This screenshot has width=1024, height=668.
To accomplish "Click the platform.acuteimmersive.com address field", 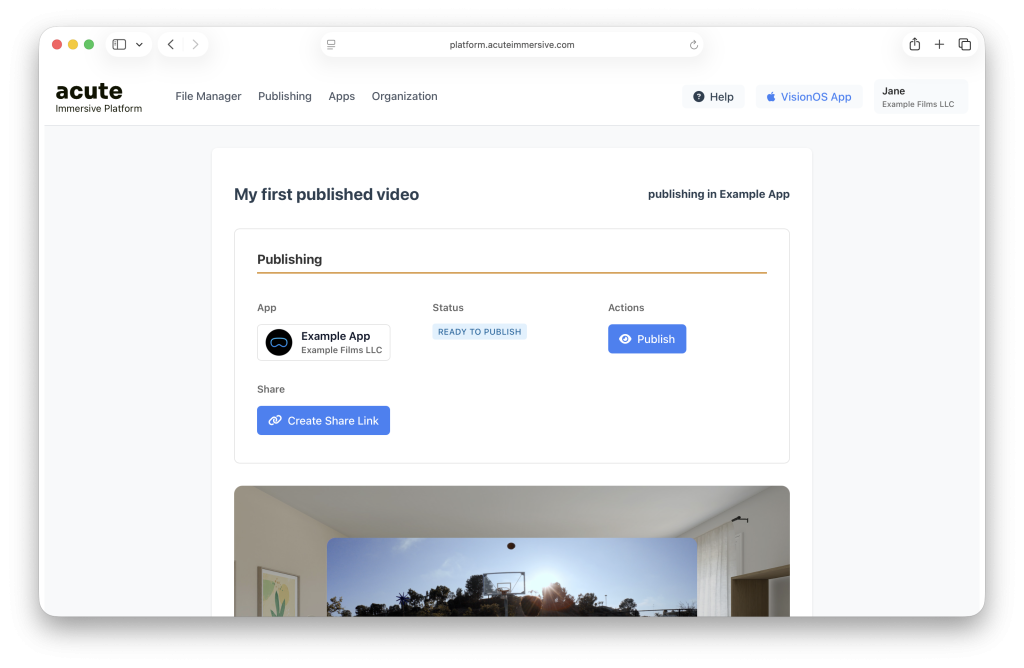I will pos(512,45).
